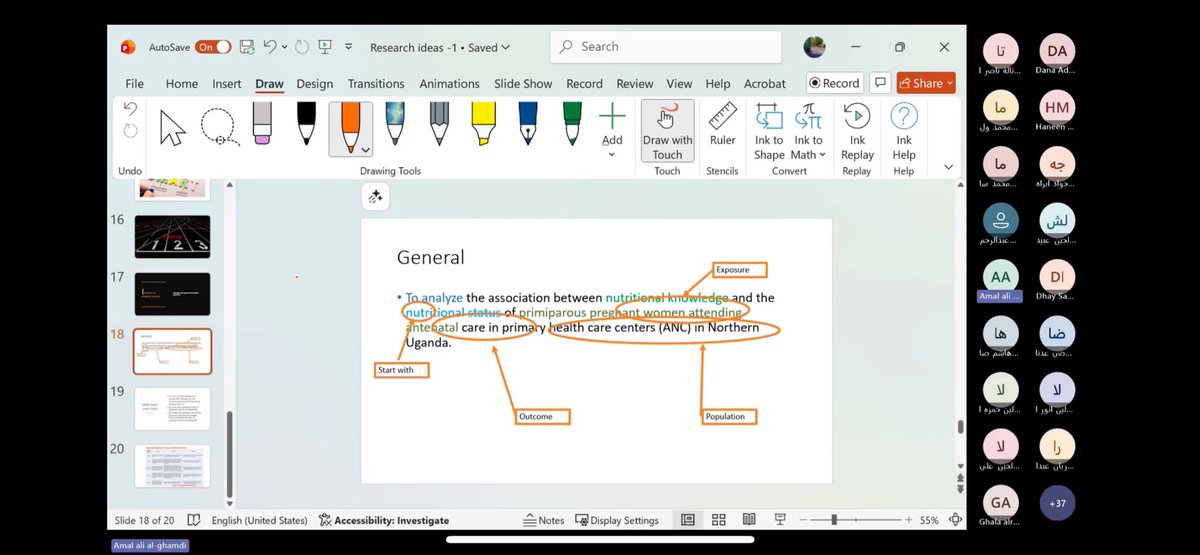Show the +37 more participants
Viewport: 1200px width, 555px height.
[x=1057, y=503]
